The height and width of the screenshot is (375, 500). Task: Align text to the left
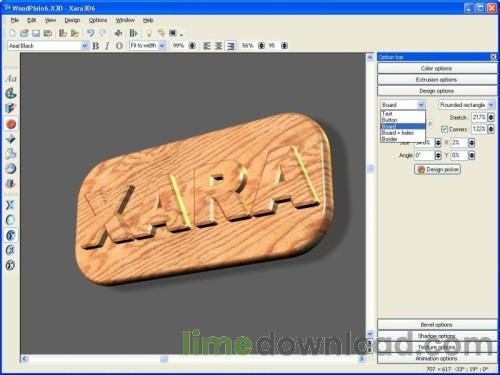pos(207,46)
